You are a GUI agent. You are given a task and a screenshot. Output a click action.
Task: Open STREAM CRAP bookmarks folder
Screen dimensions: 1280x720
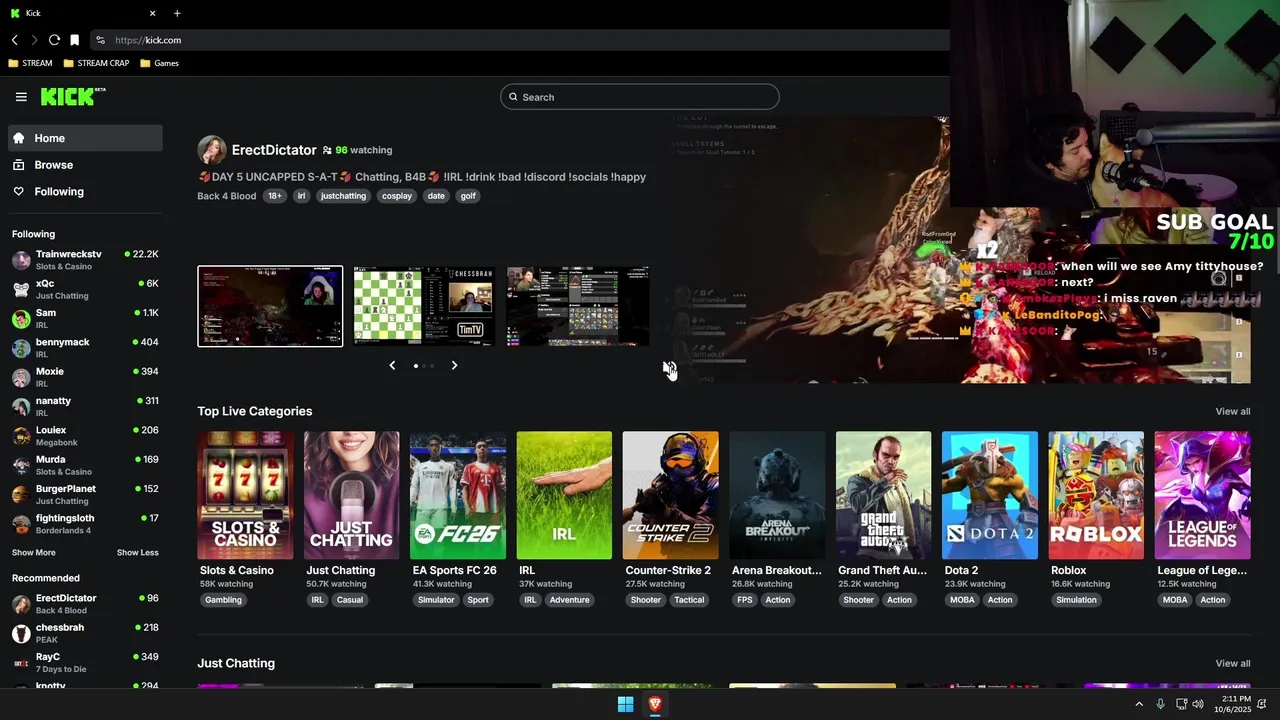pyautogui.click(x=96, y=63)
